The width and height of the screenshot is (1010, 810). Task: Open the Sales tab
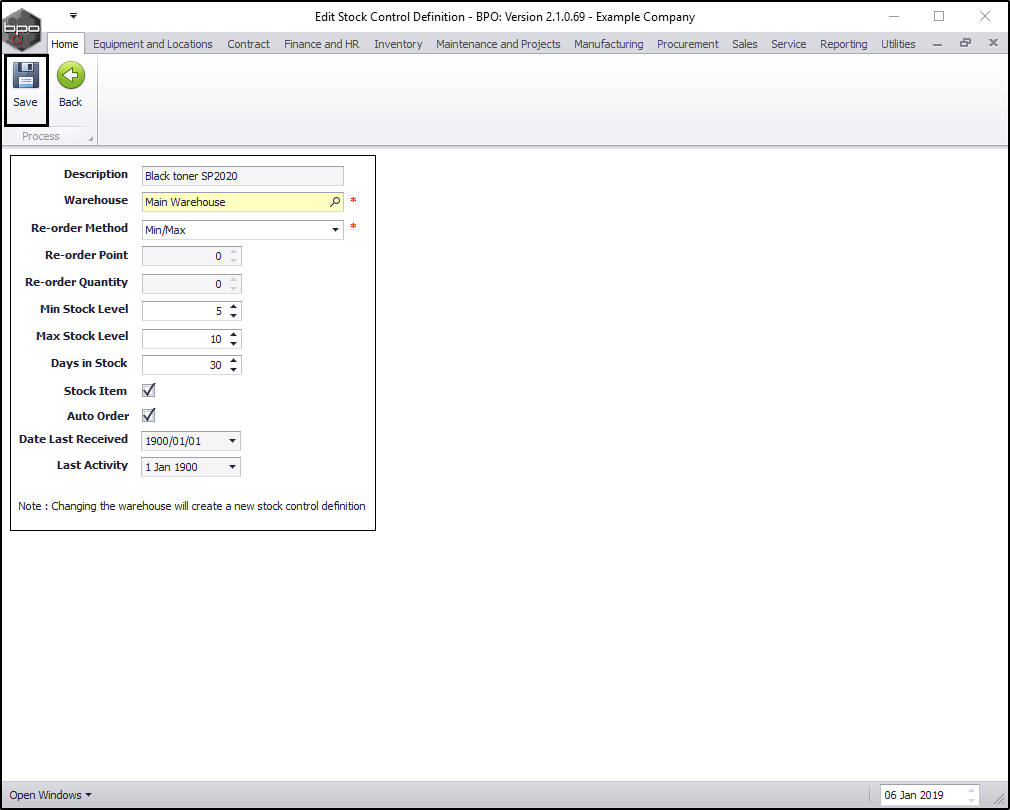pos(745,44)
